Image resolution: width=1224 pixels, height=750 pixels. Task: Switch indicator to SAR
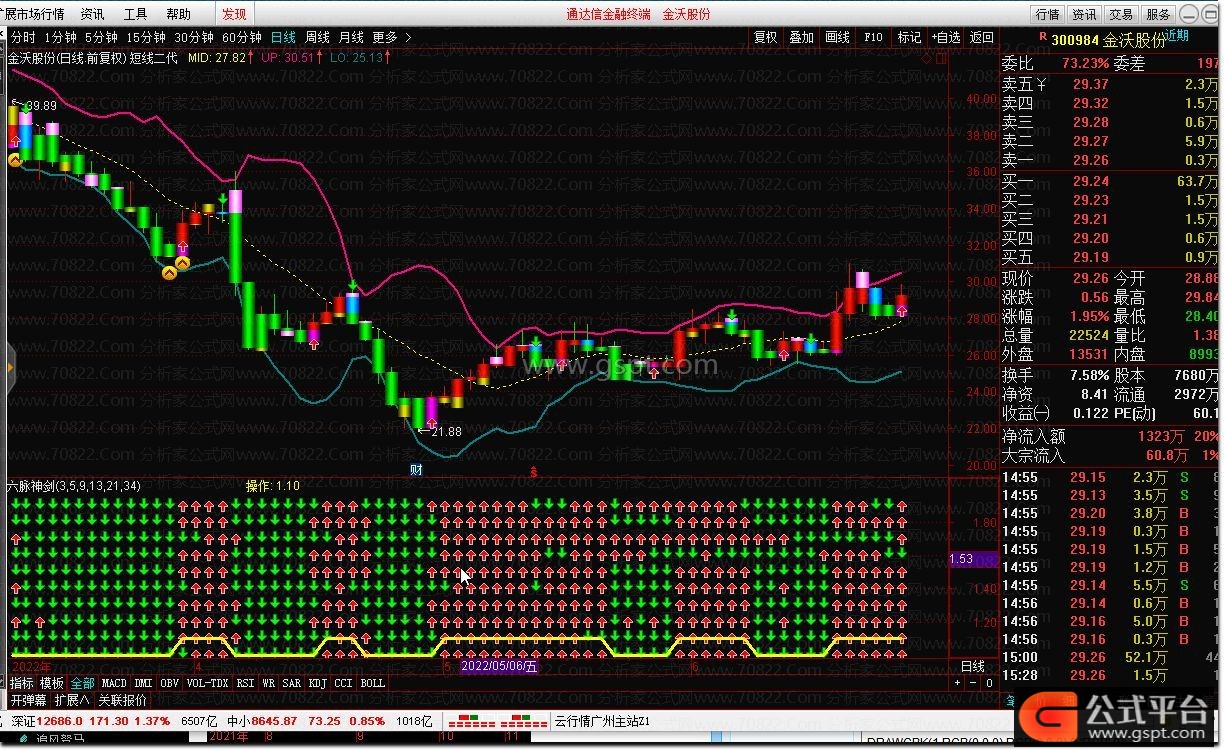[x=291, y=683]
